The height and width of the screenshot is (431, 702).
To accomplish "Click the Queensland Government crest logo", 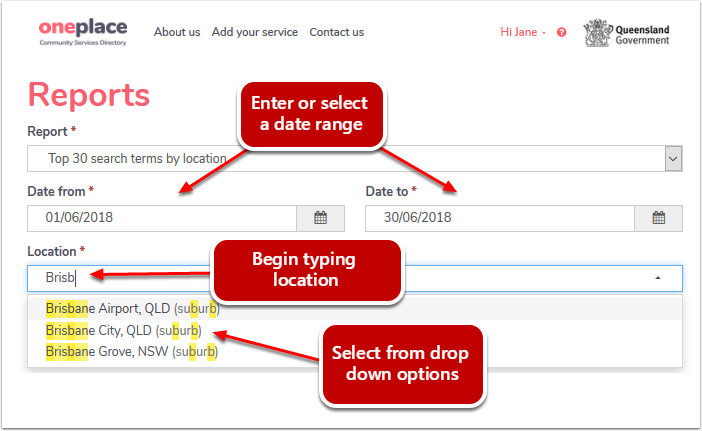I will (626, 33).
